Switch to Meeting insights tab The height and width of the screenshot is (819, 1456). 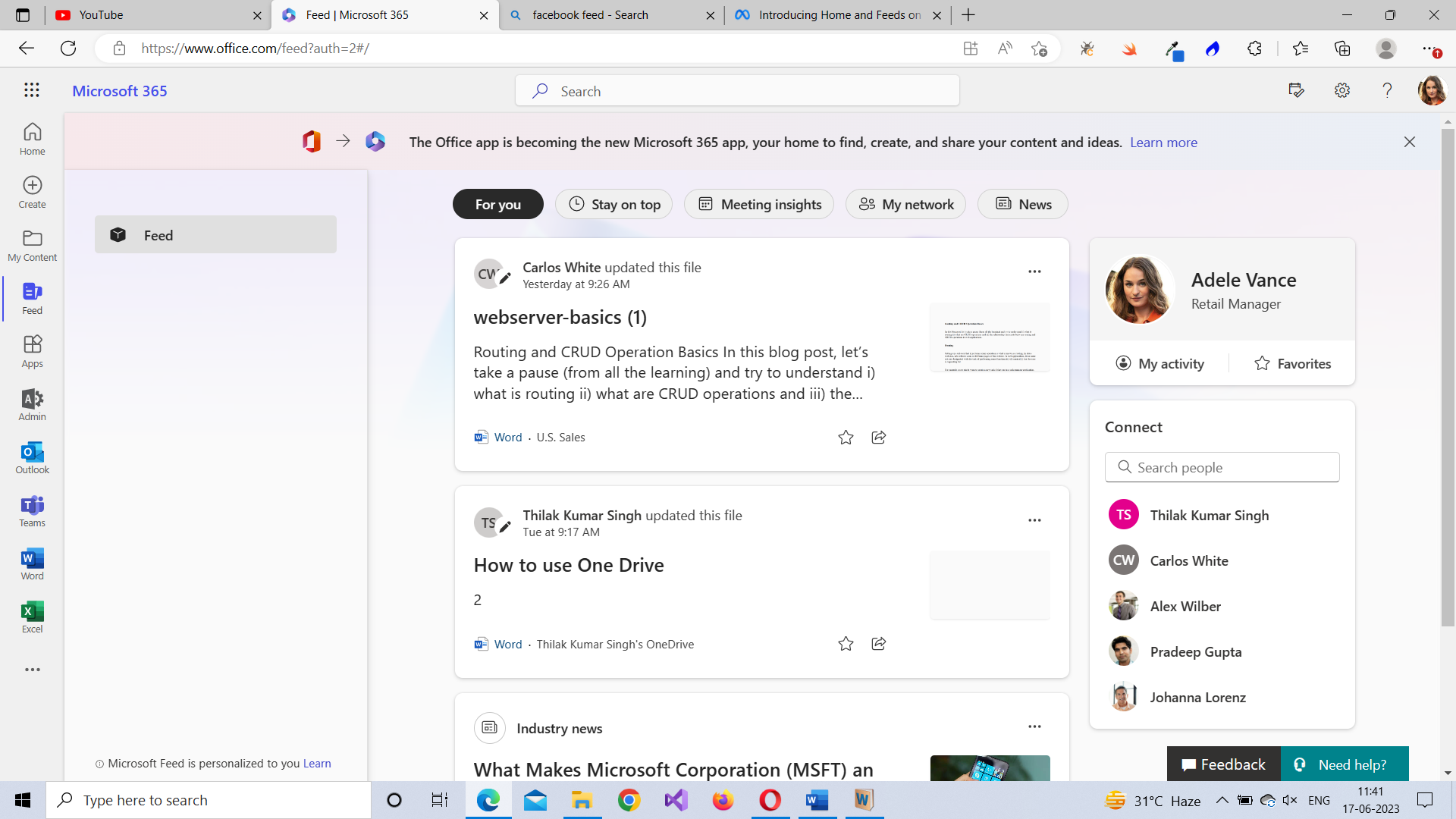[x=758, y=204]
